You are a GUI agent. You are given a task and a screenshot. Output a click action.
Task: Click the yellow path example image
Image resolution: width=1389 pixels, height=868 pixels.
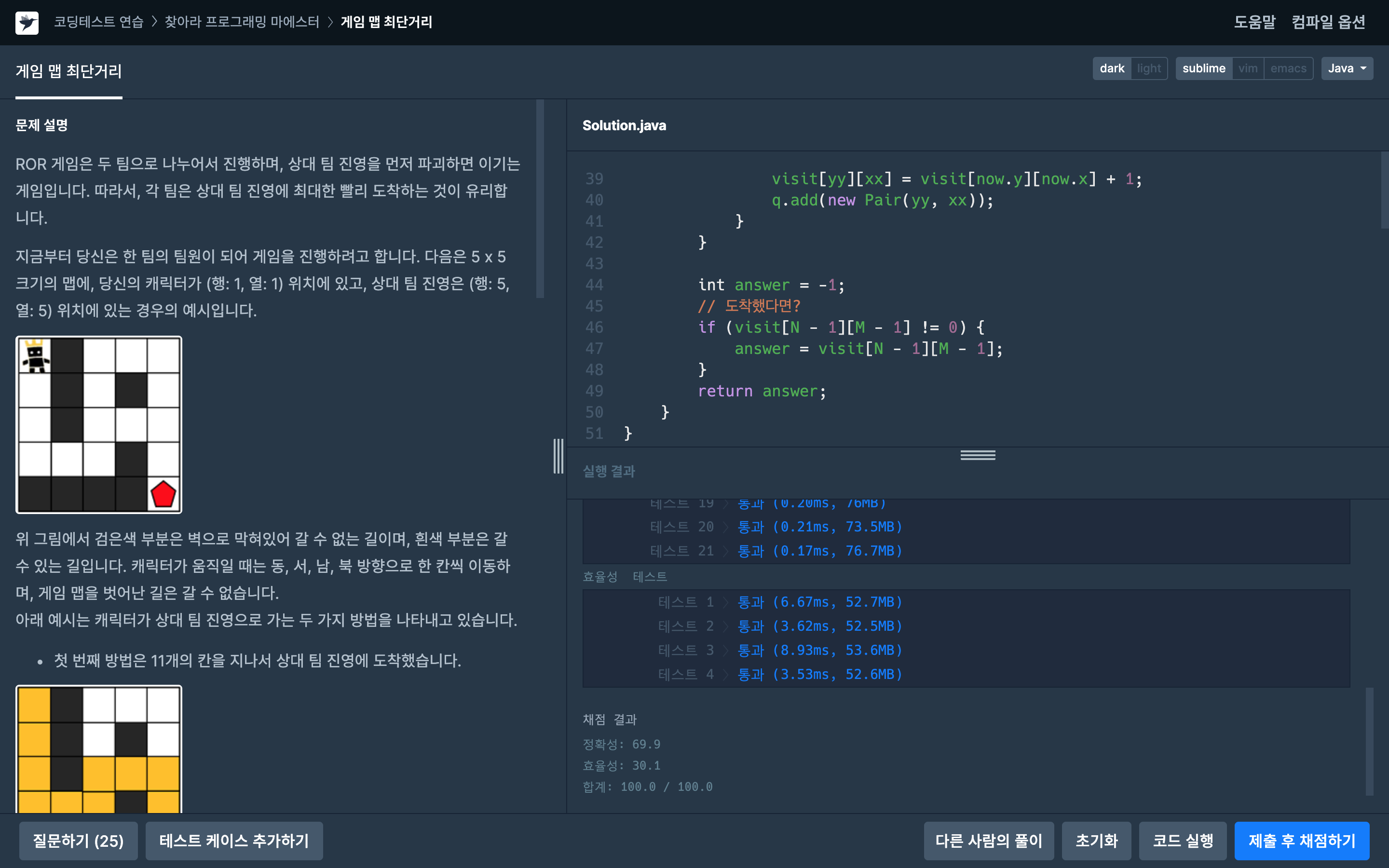pyautogui.click(x=99, y=748)
